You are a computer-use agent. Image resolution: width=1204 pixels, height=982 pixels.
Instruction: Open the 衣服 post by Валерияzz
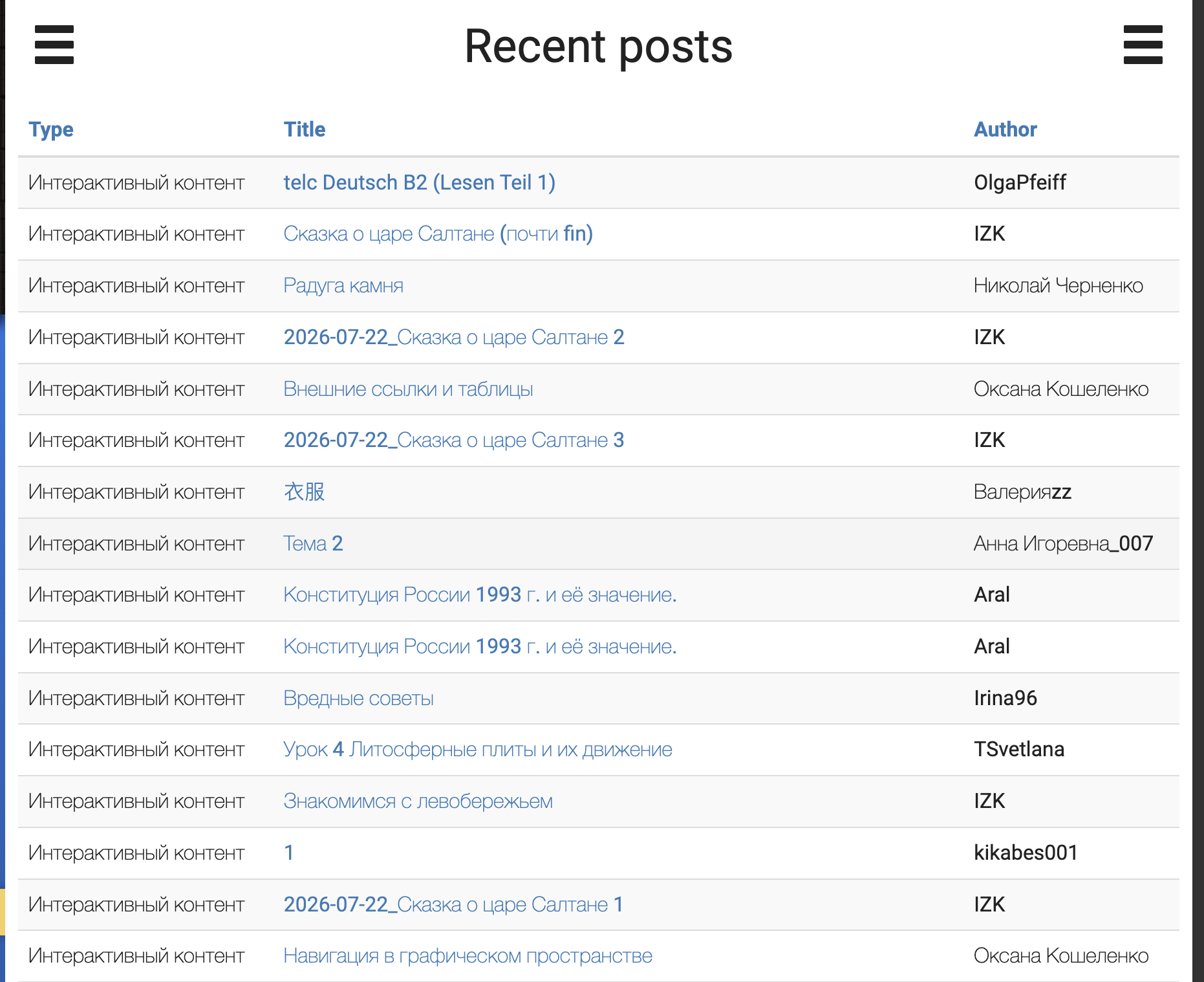(x=304, y=492)
